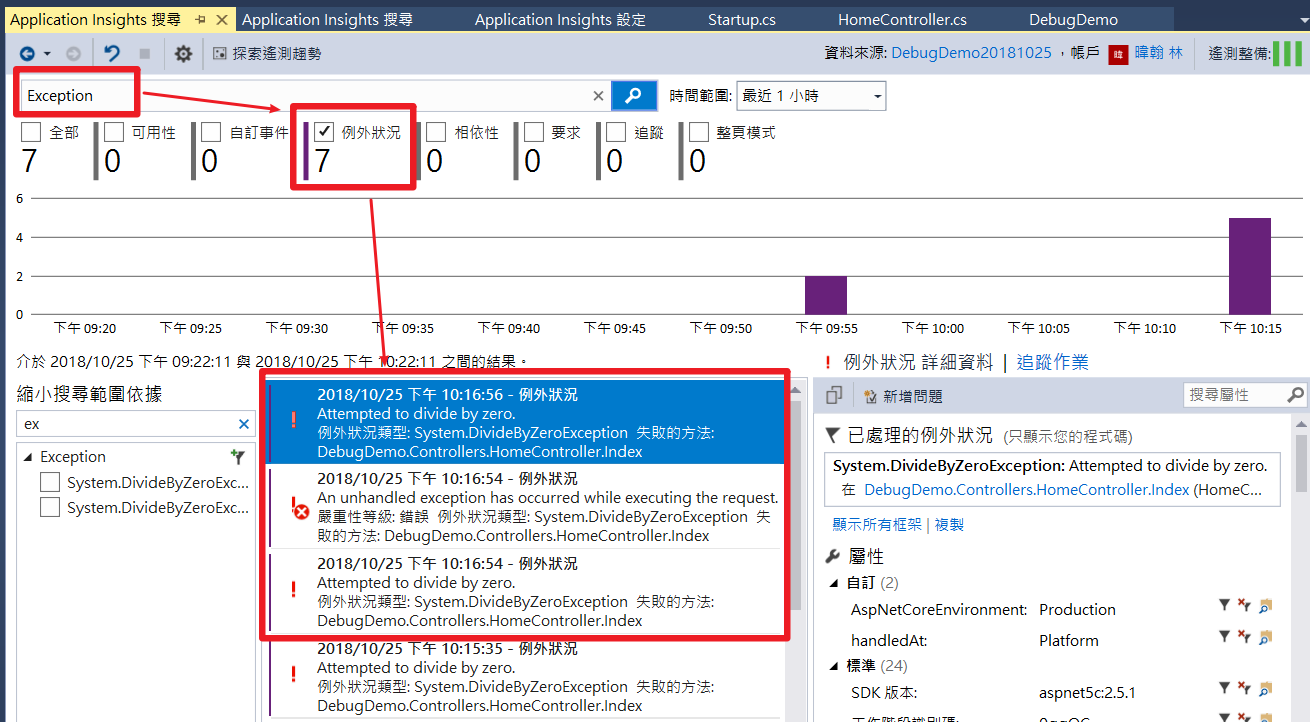Screen dimensions: 1310x722
Task: Click the green telemetry readiness bars
Action: [1287, 54]
